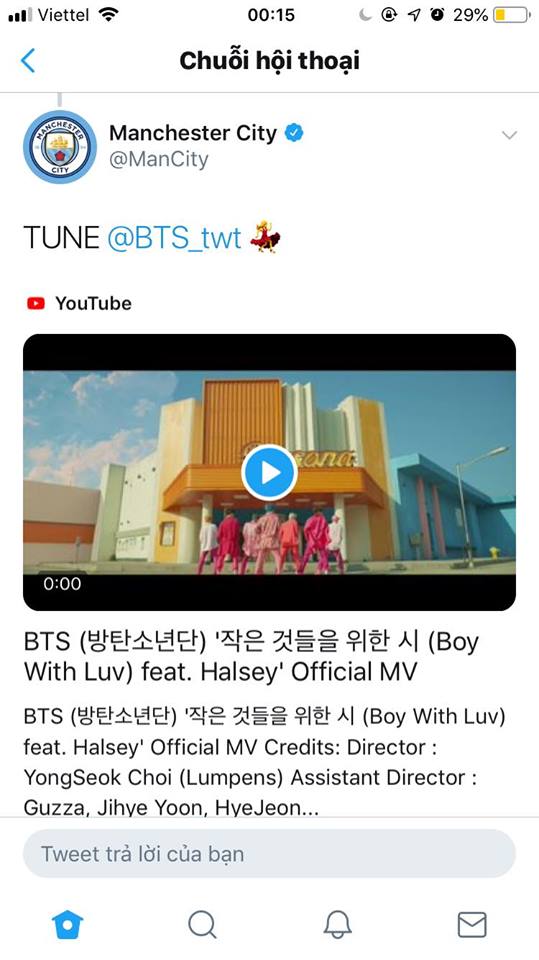The height and width of the screenshot is (960, 539).
Task: Tap the battery indicator in status bar
Action: [x=511, y=15]
